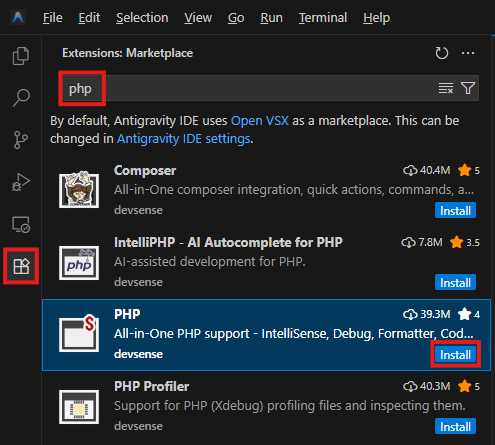Click the 'All-in-One composer integration' description
This screenshot has height=445, width=495.
click(x=294, y=190)
